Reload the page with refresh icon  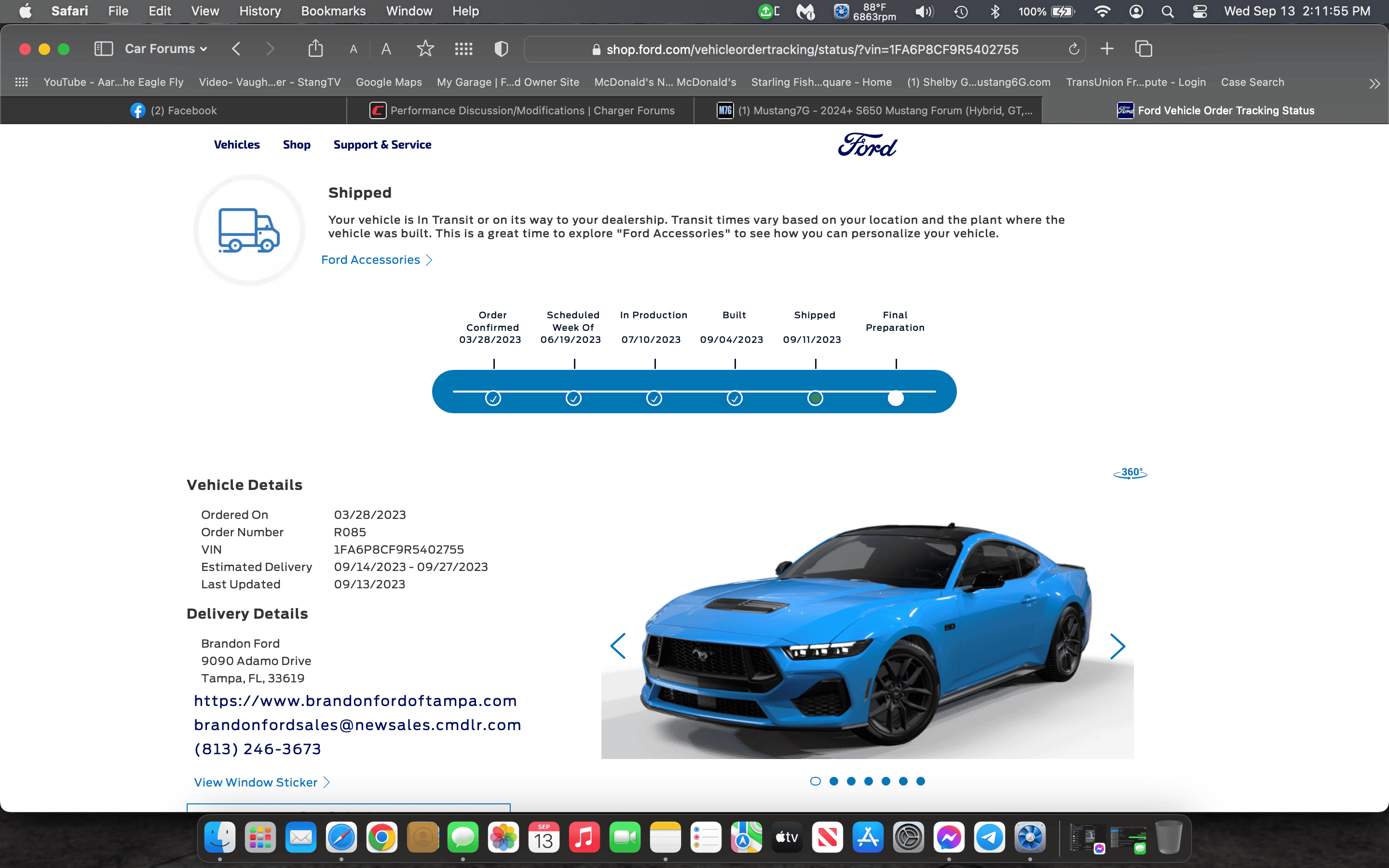click(x=1074, y=49)
